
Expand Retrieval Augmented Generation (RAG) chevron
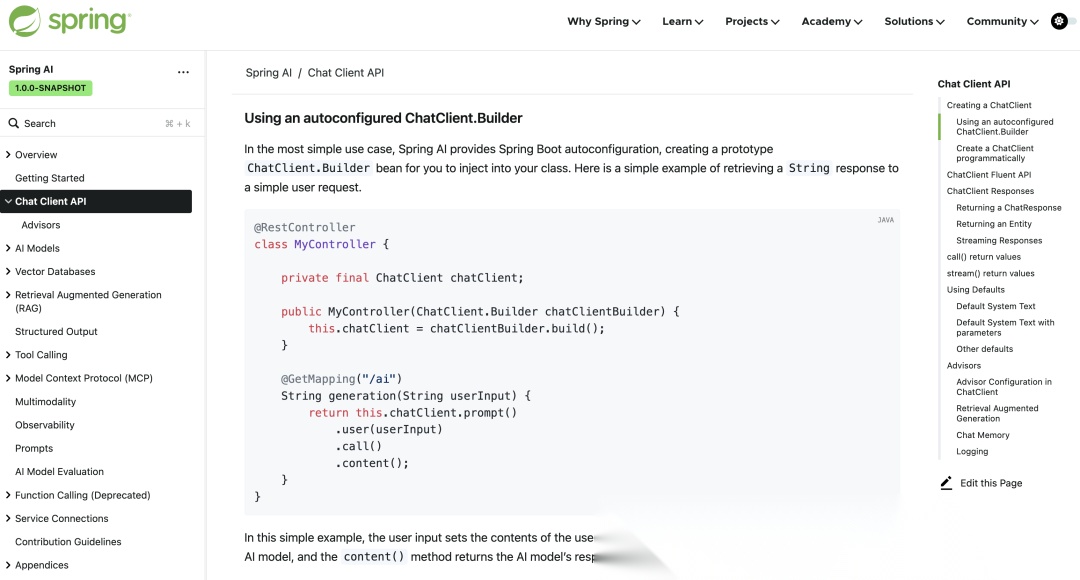pos(8,295)
